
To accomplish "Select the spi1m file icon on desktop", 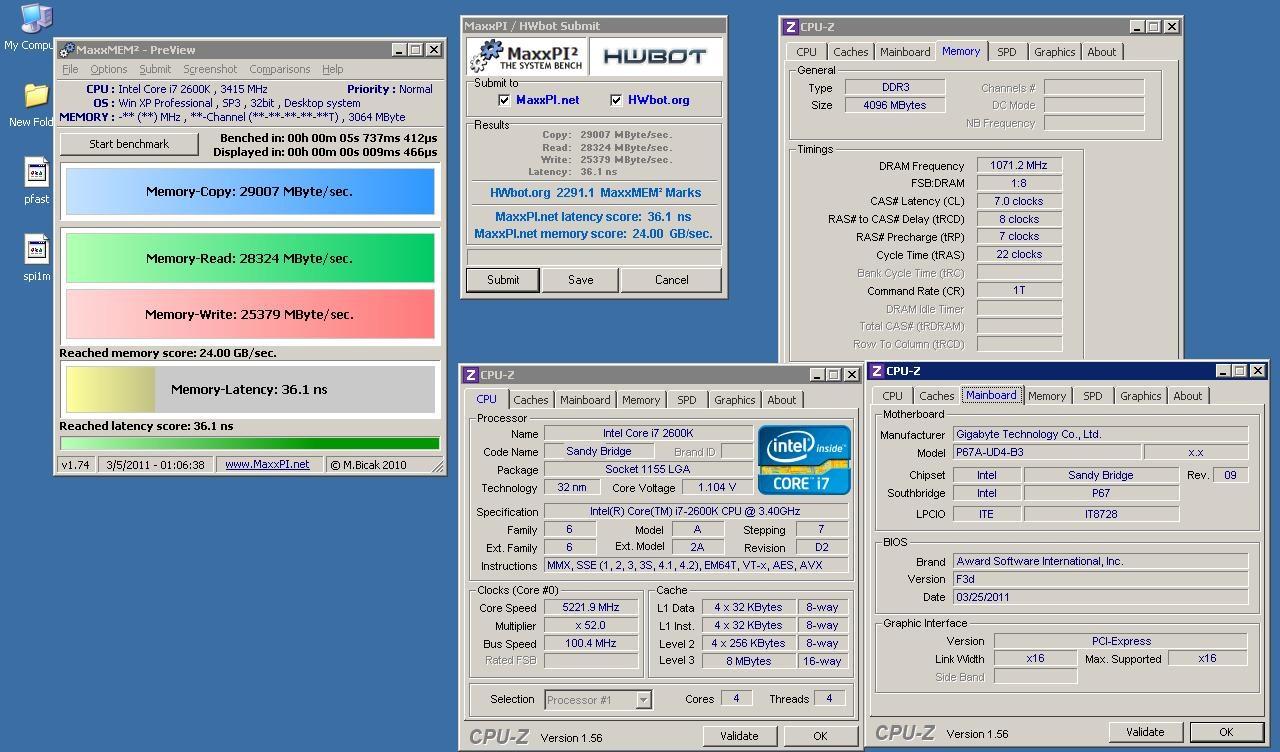I will point(36,249).
